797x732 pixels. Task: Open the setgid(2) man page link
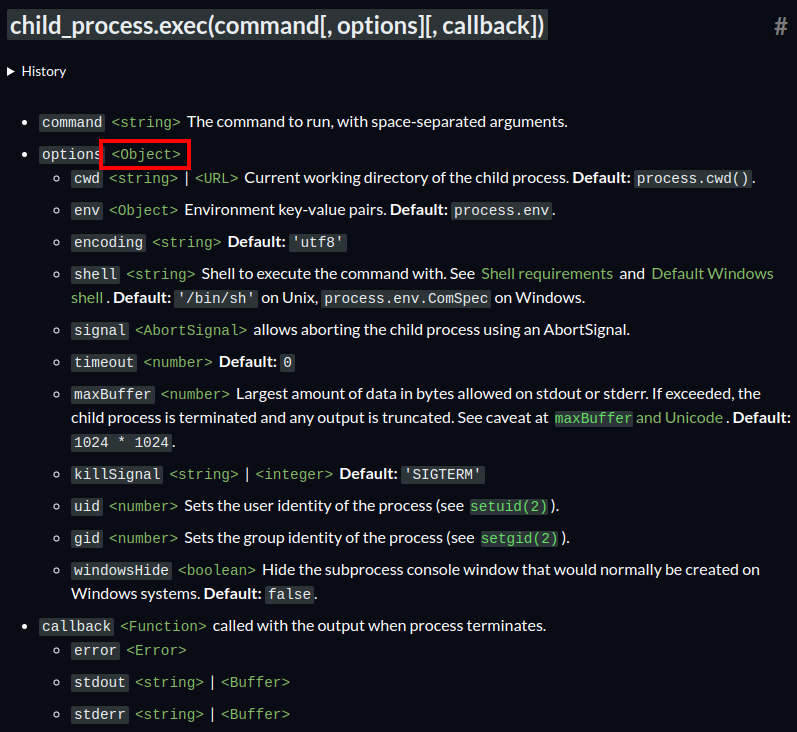point(519,538)
